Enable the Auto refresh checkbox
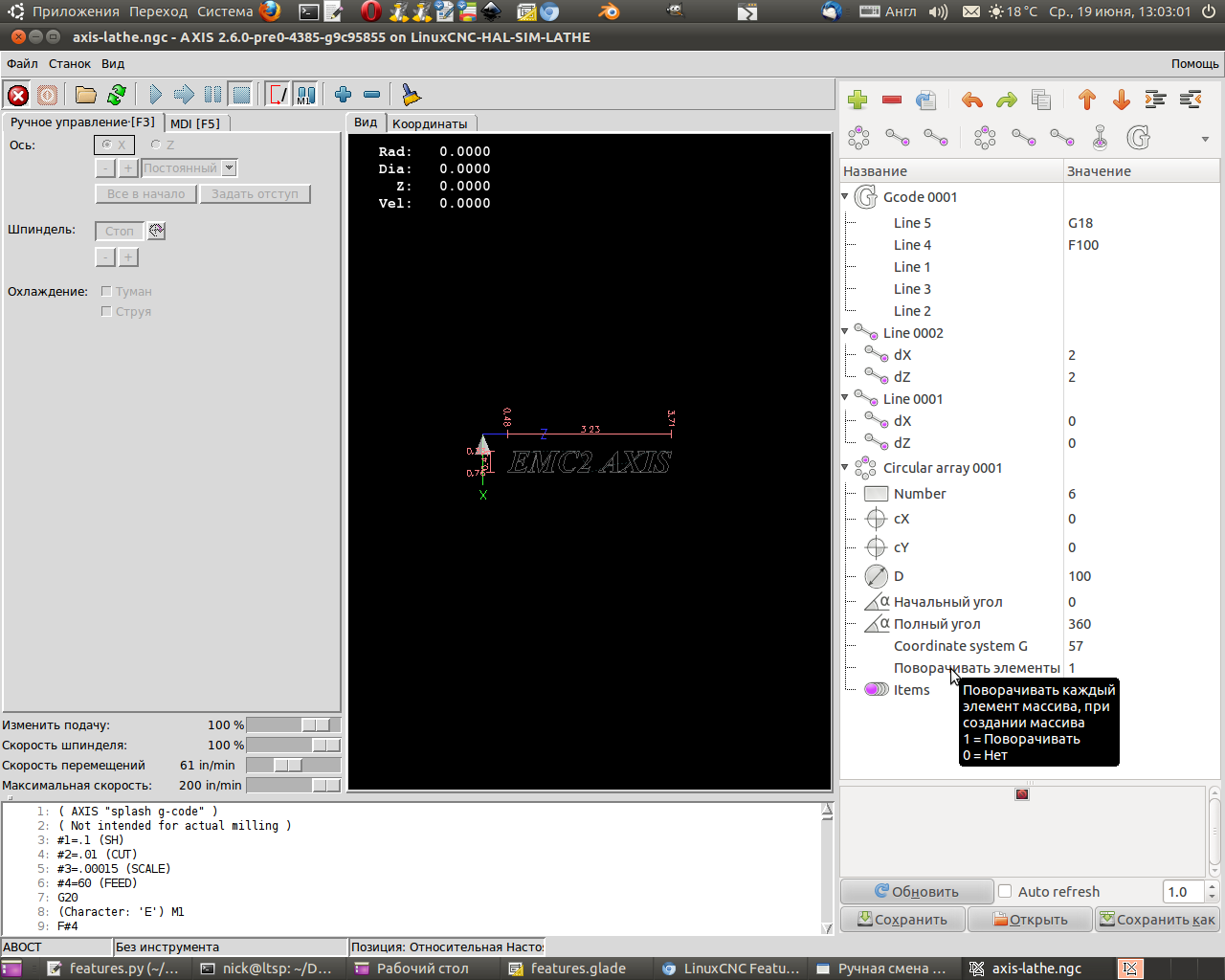The height and width of the screenshot is (980, 1225). pyautogui.click(x=1005, y=891)
